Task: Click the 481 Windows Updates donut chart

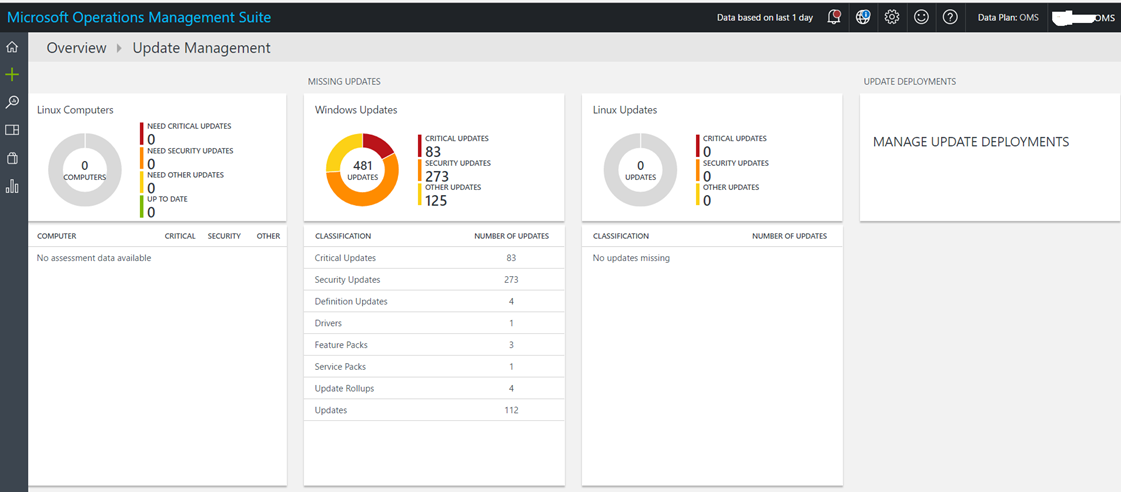Action: tap(362, 169)
